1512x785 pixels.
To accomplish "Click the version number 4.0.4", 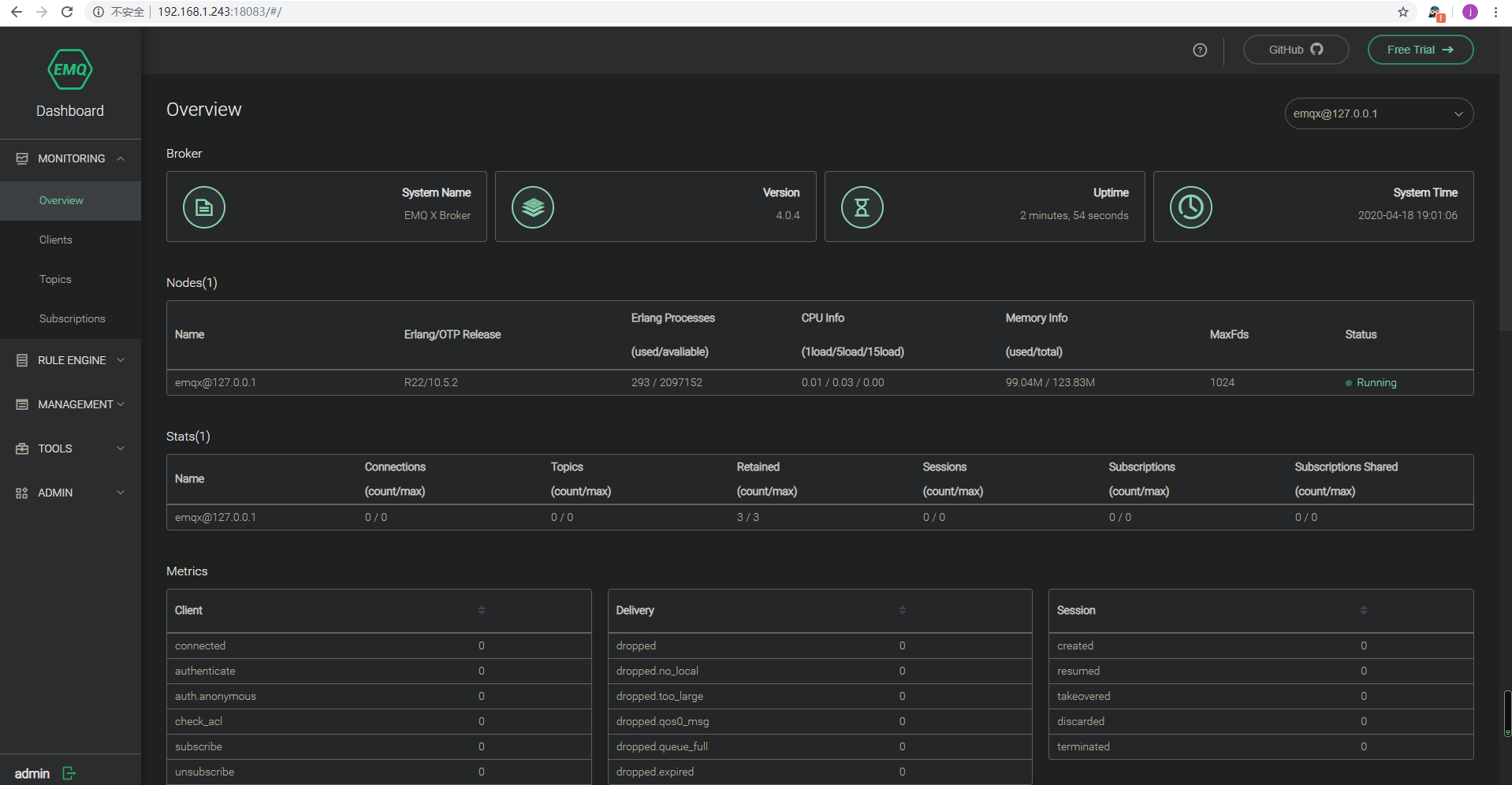I will 788,215.
